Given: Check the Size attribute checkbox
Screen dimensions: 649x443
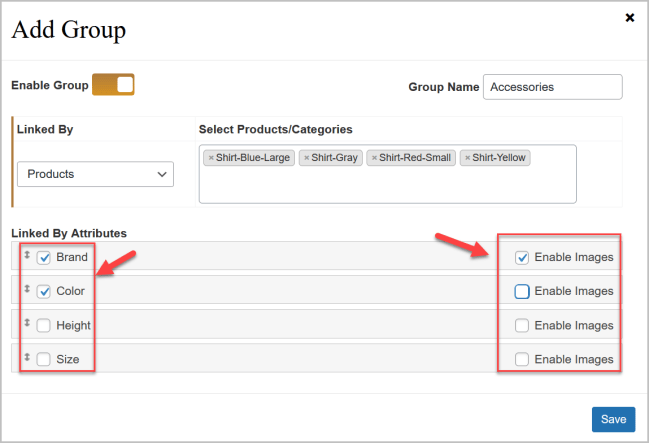Looking at the screenshot, I should click(x=44, y=359).
